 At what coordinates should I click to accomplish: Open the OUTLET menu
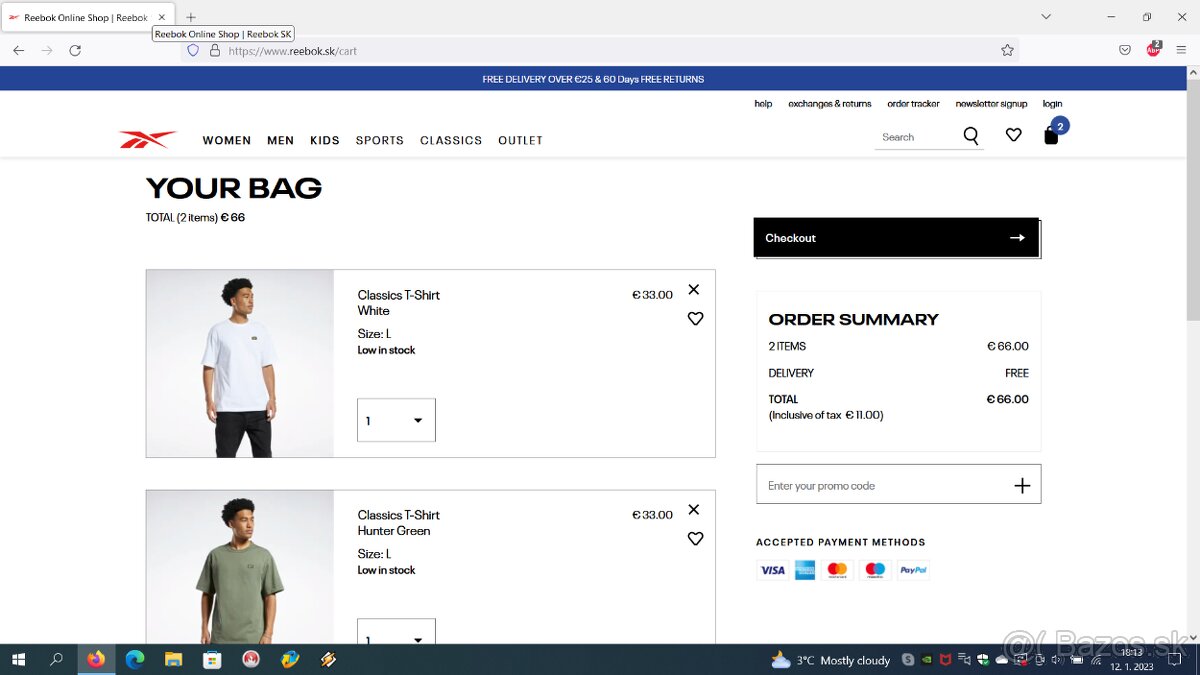[x=521, y=141]
